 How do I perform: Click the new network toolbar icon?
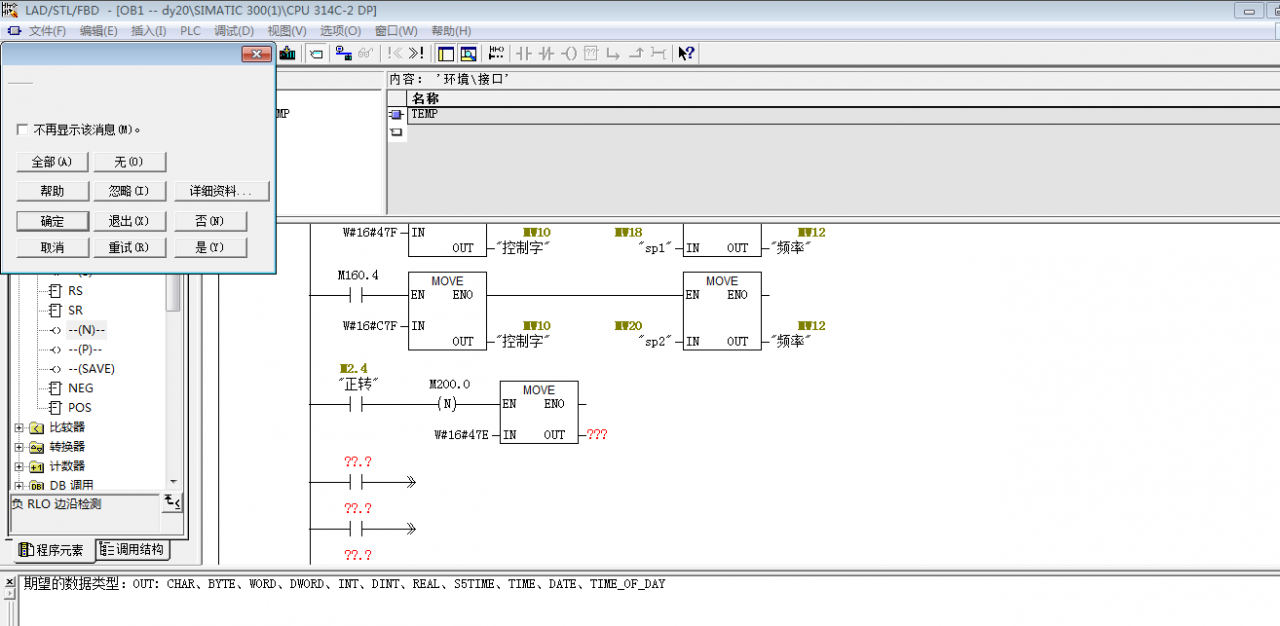pos(496,53)
